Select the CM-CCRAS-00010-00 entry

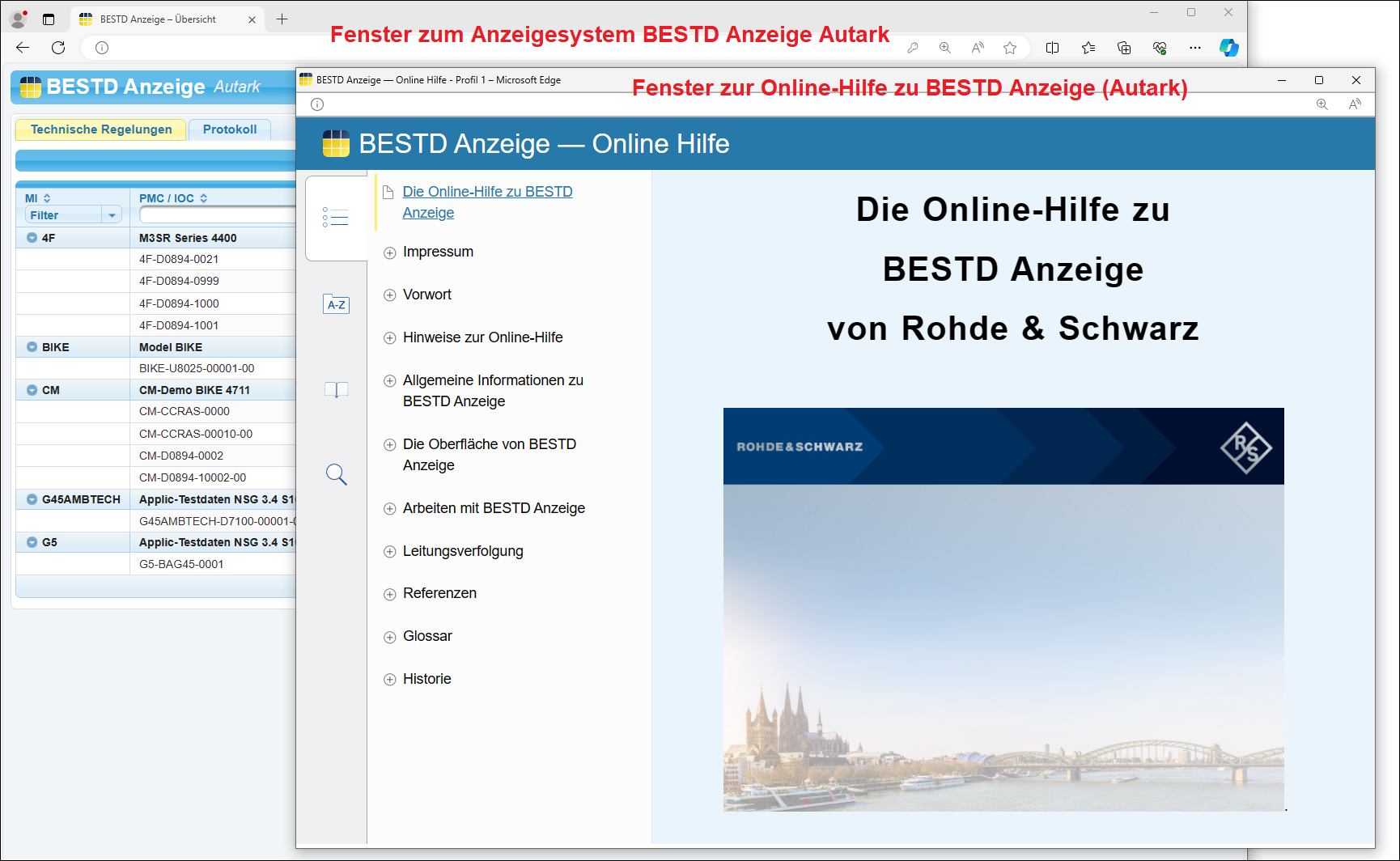pyautogui.click(x=196, y=434)
